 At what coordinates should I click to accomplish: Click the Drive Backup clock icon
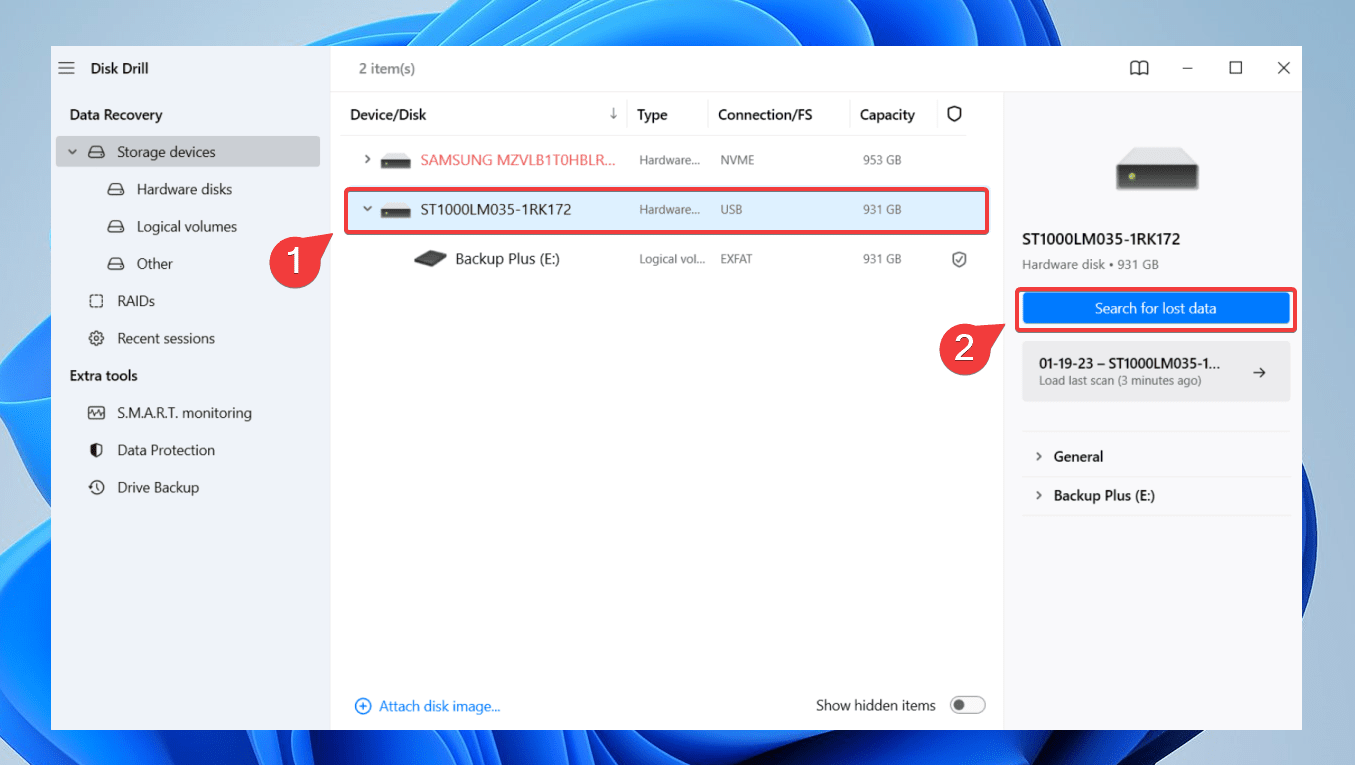tap(96, 487)
